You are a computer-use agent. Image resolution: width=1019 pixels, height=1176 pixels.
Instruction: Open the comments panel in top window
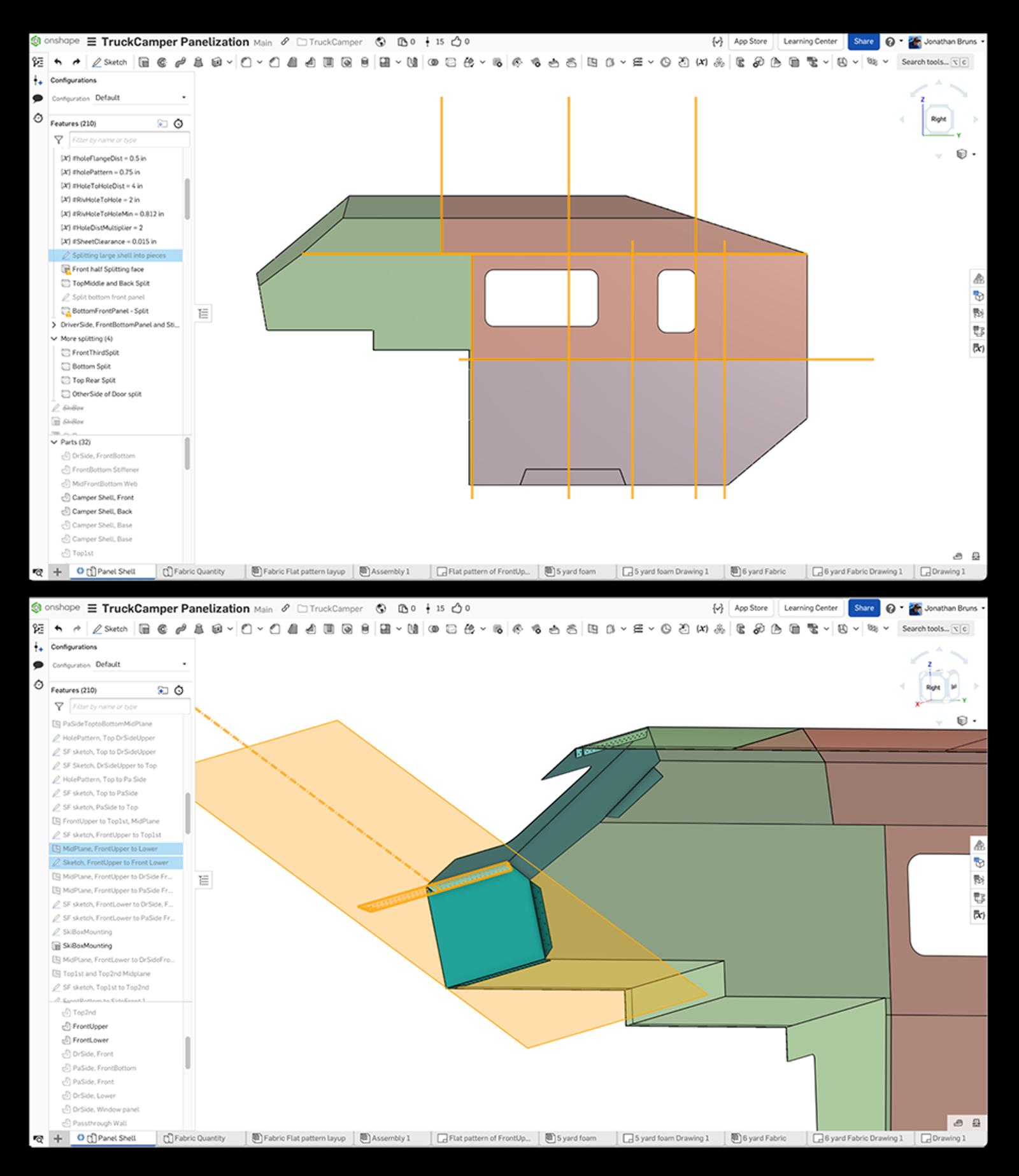(x=38, y=99)
